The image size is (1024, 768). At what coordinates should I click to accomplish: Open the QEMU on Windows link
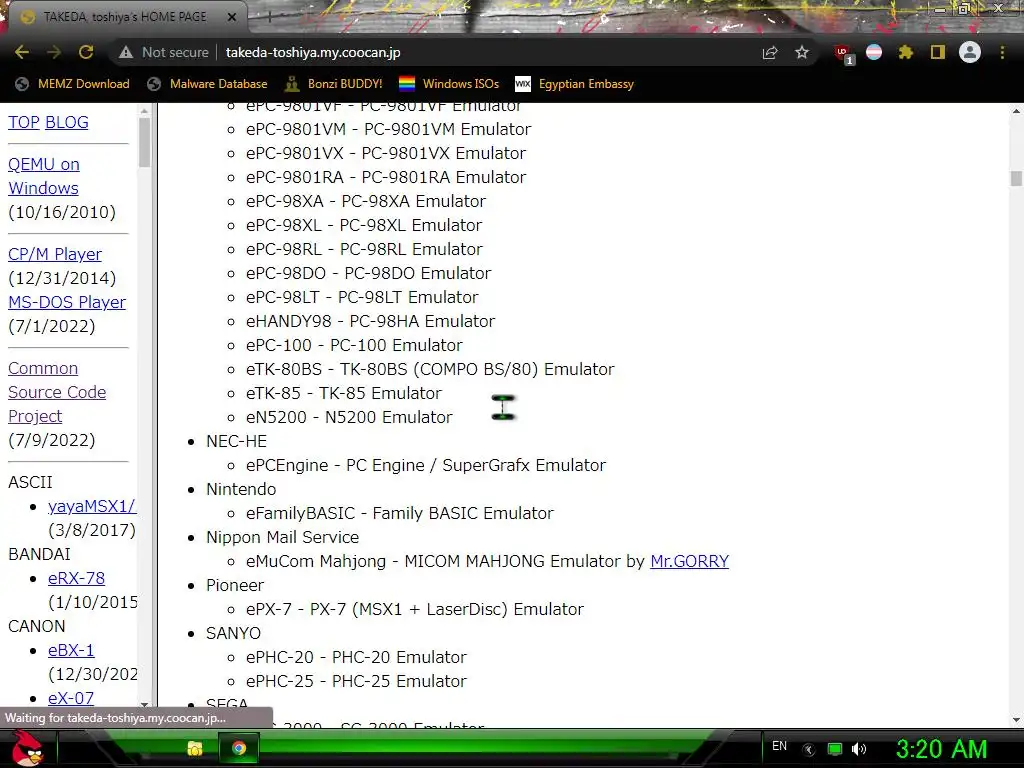(x=44, y=176)
